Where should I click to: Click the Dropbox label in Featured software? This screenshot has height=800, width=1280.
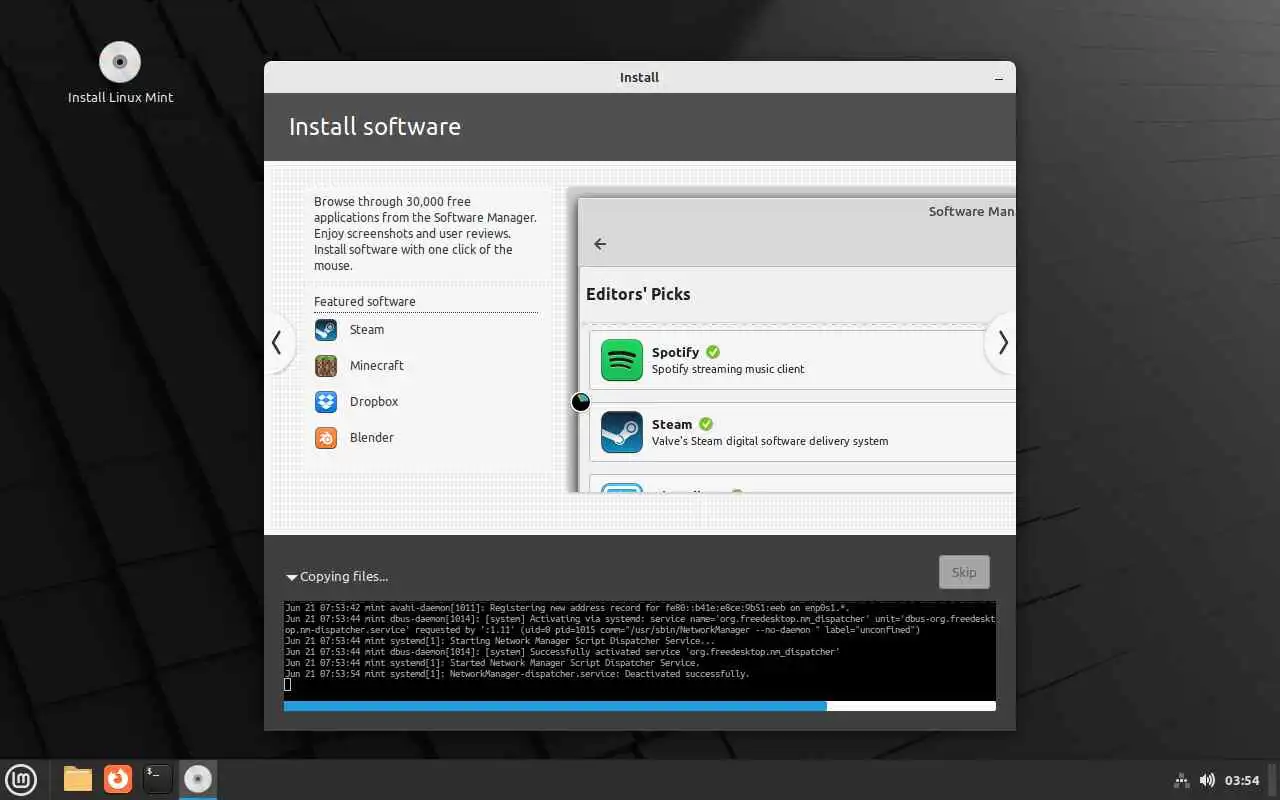coord(374,402)
